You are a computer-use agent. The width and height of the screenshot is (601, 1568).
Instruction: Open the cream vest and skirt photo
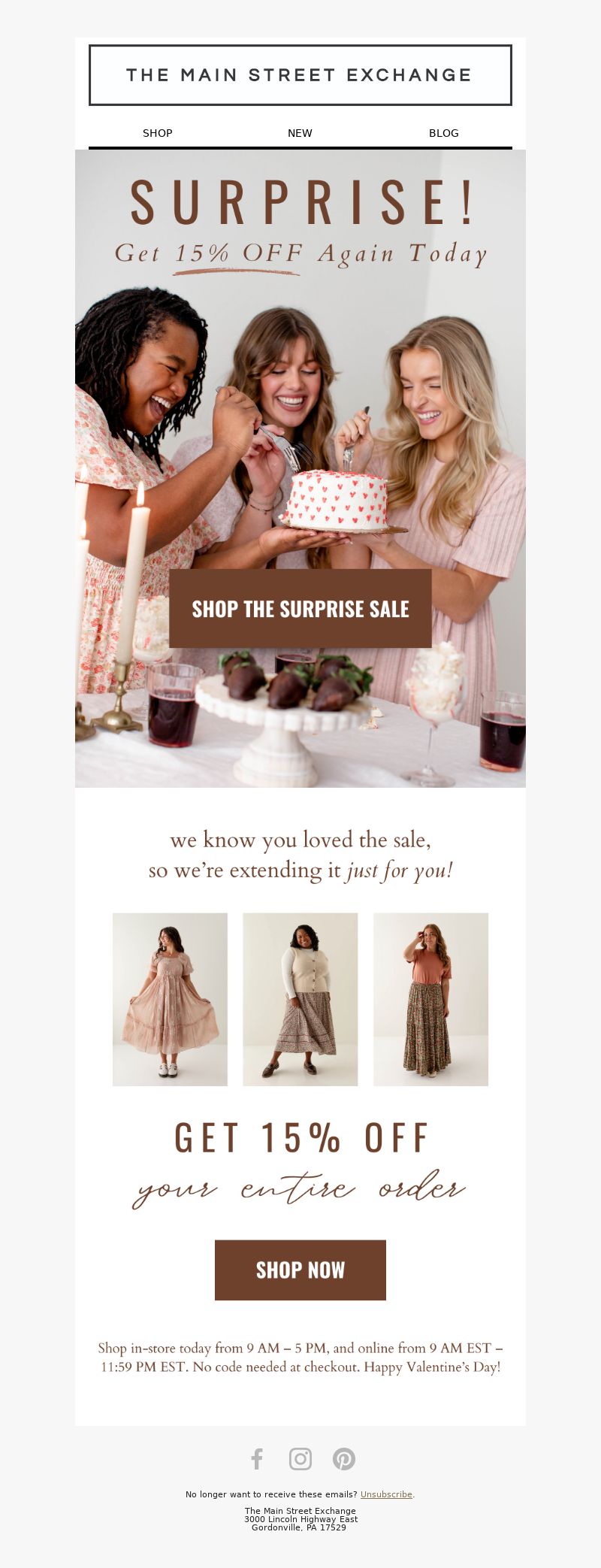coord(300,999)
